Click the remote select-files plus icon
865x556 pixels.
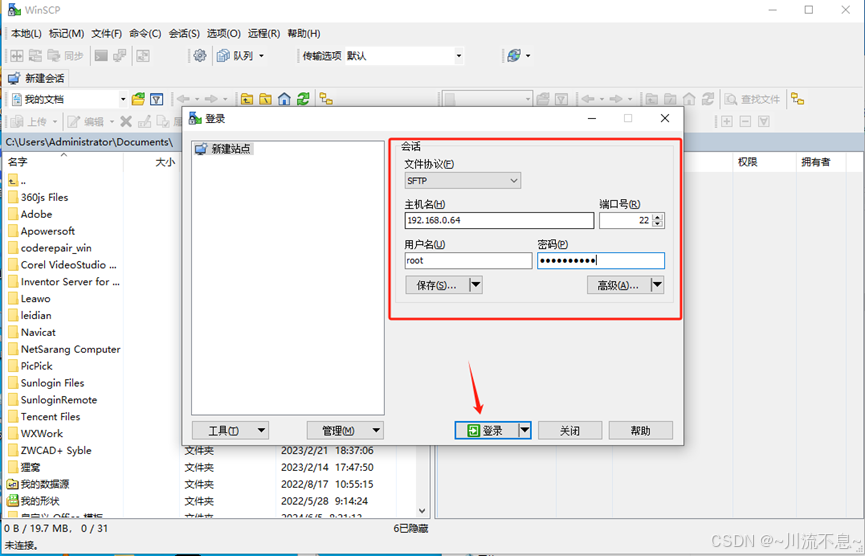tap(727, 121)
